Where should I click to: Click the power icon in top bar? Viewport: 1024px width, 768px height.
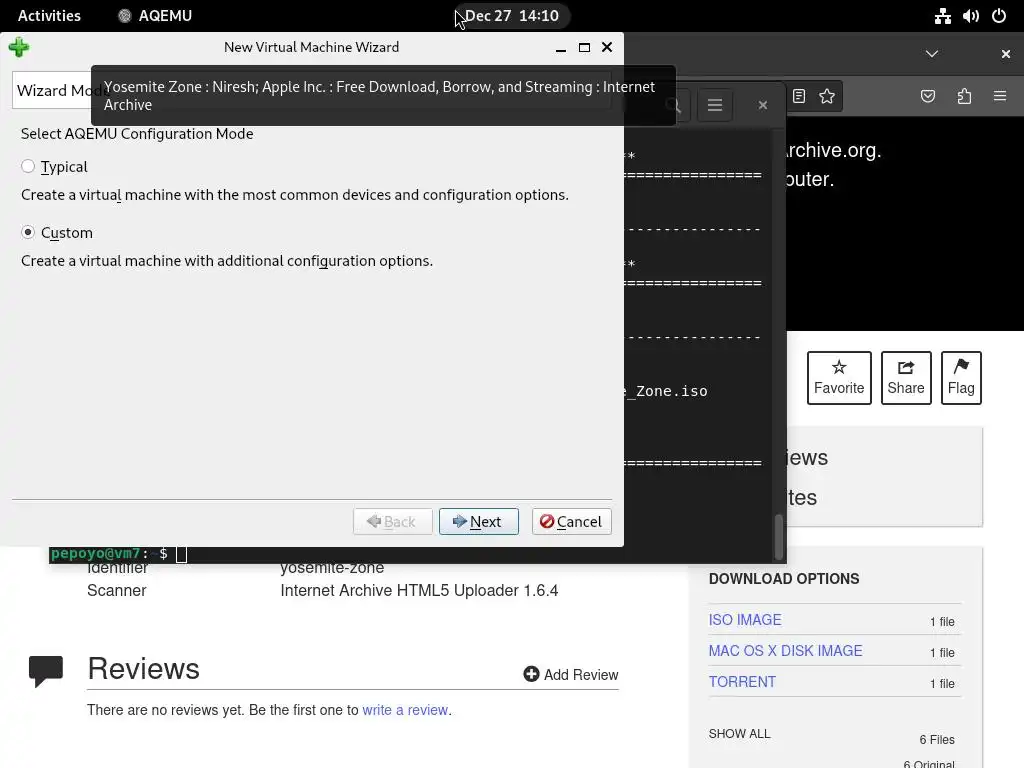click(x=999, y=16)
